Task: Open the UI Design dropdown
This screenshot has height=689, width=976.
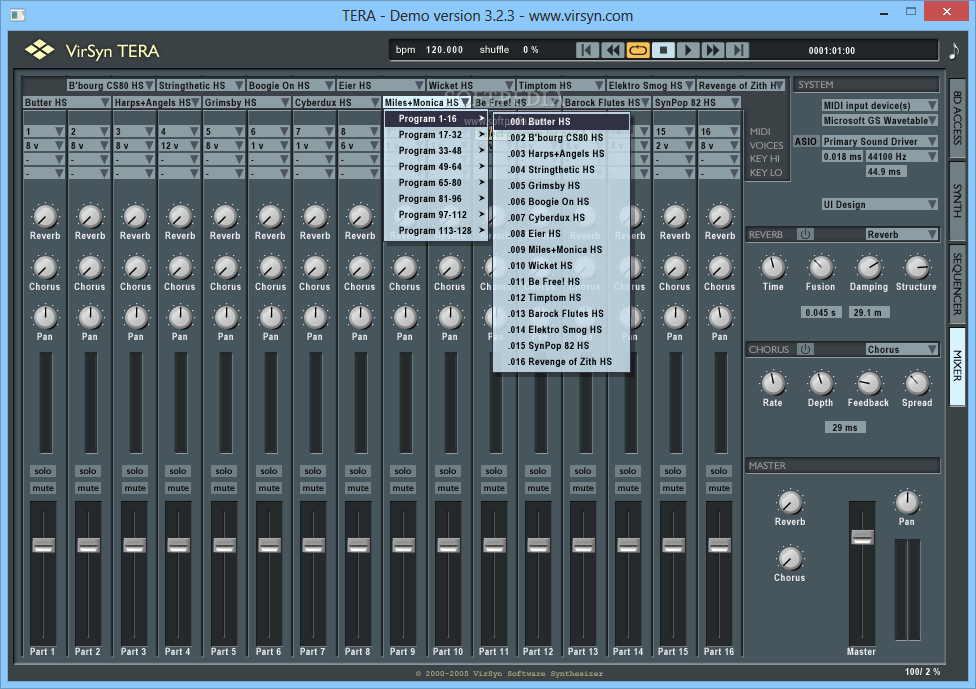Action: coord(880,204)
